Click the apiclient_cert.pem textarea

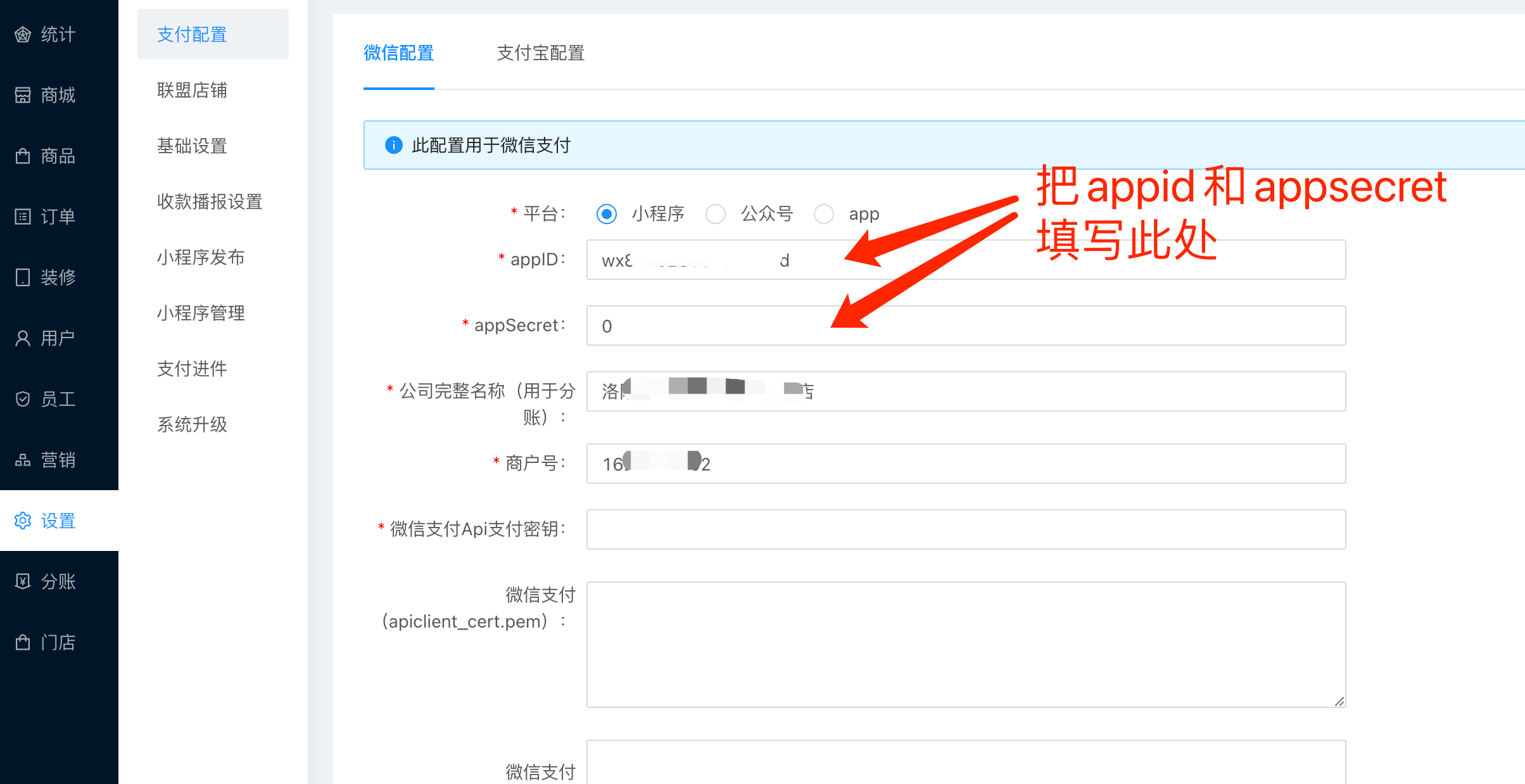966,645
